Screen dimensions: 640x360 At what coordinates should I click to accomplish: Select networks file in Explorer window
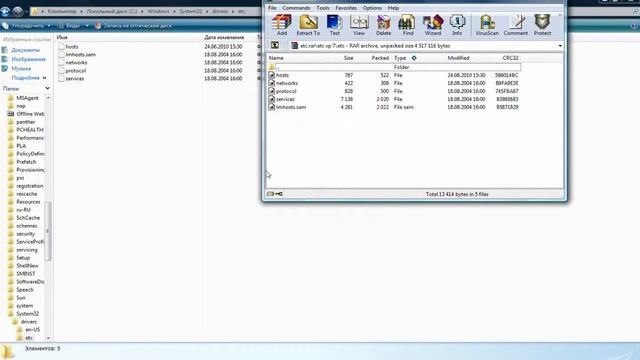pyautogui.click(x=76, y=62)
